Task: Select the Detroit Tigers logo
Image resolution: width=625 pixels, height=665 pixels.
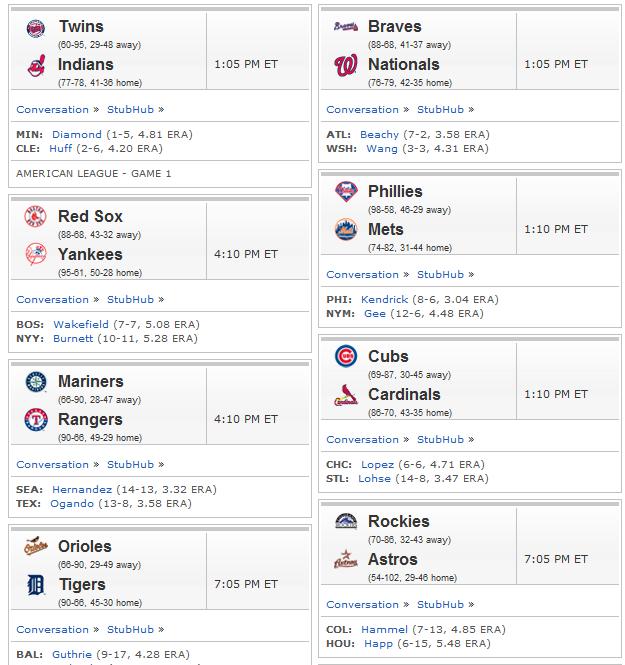Action: click(36, 585)
